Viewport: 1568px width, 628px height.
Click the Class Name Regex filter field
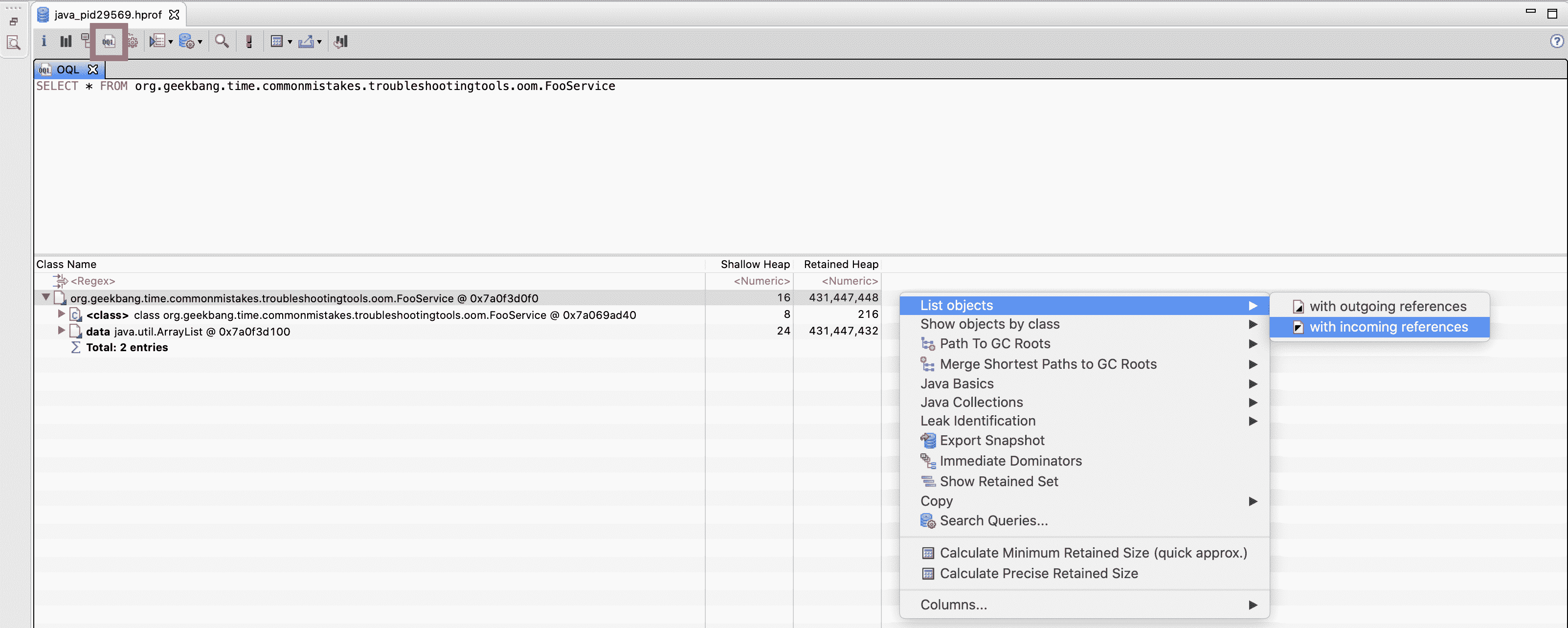[92, 281]
